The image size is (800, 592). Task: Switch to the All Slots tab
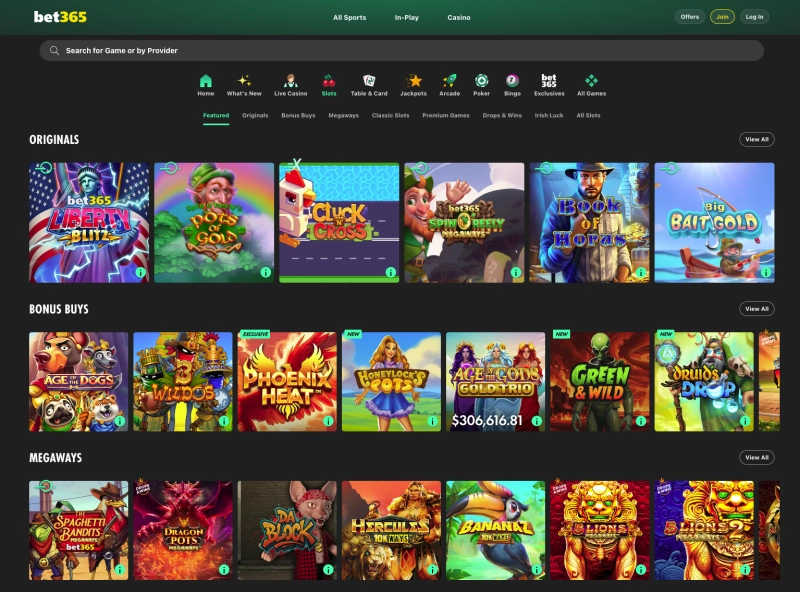[x=588, y=115]
